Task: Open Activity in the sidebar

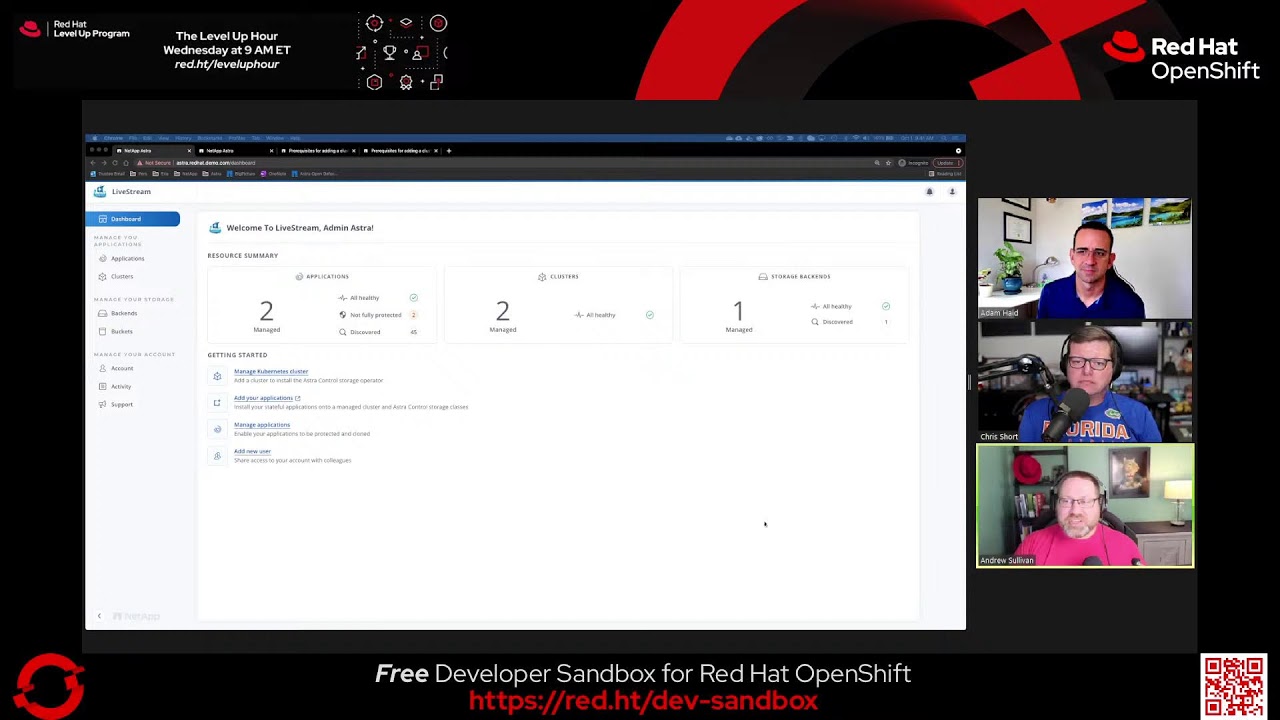Action: 121,386
